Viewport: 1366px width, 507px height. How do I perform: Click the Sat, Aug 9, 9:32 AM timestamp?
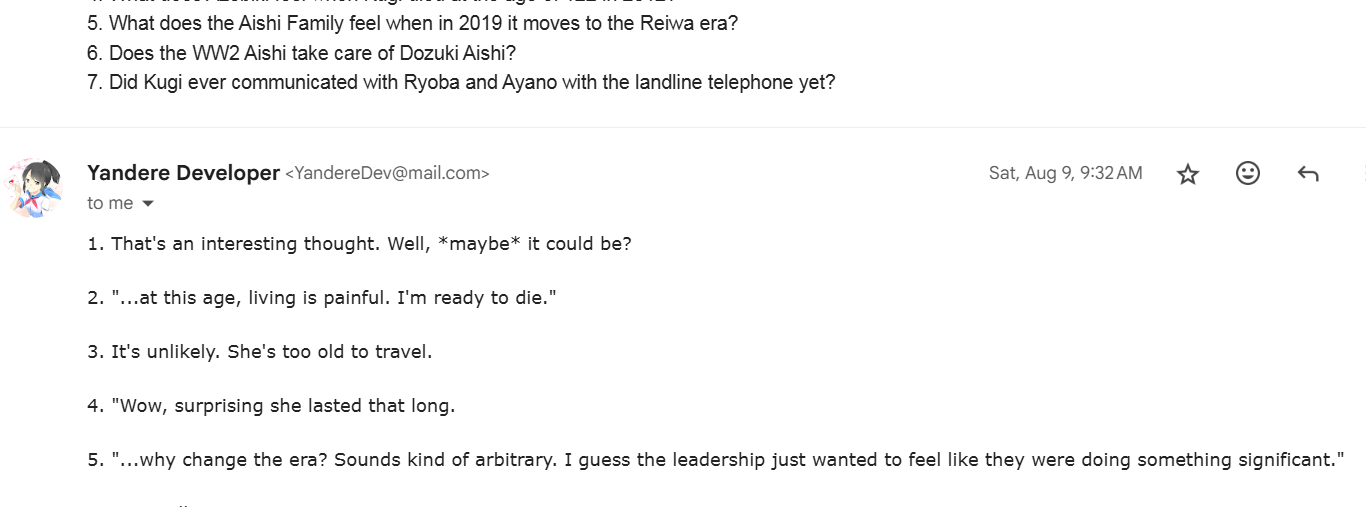pos(1065,173)
